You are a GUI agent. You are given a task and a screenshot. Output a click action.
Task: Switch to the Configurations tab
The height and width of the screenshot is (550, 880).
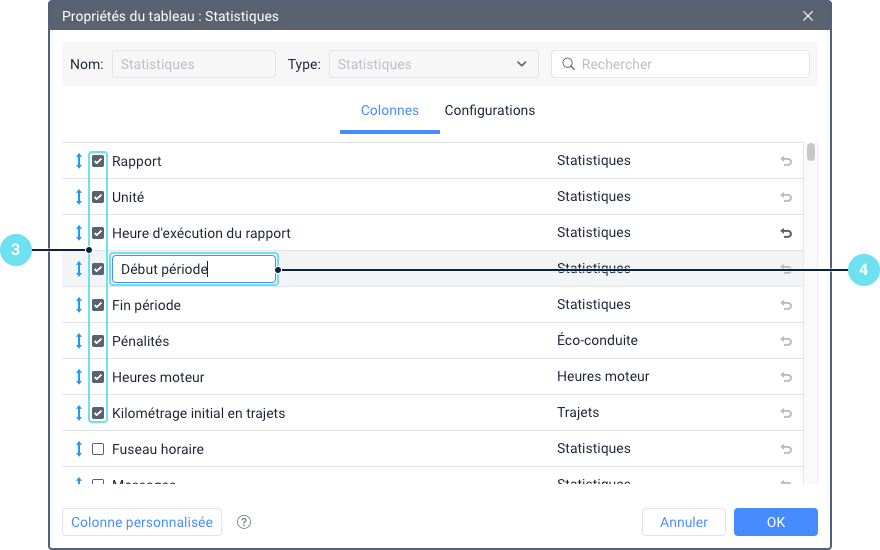click(490, 111)
